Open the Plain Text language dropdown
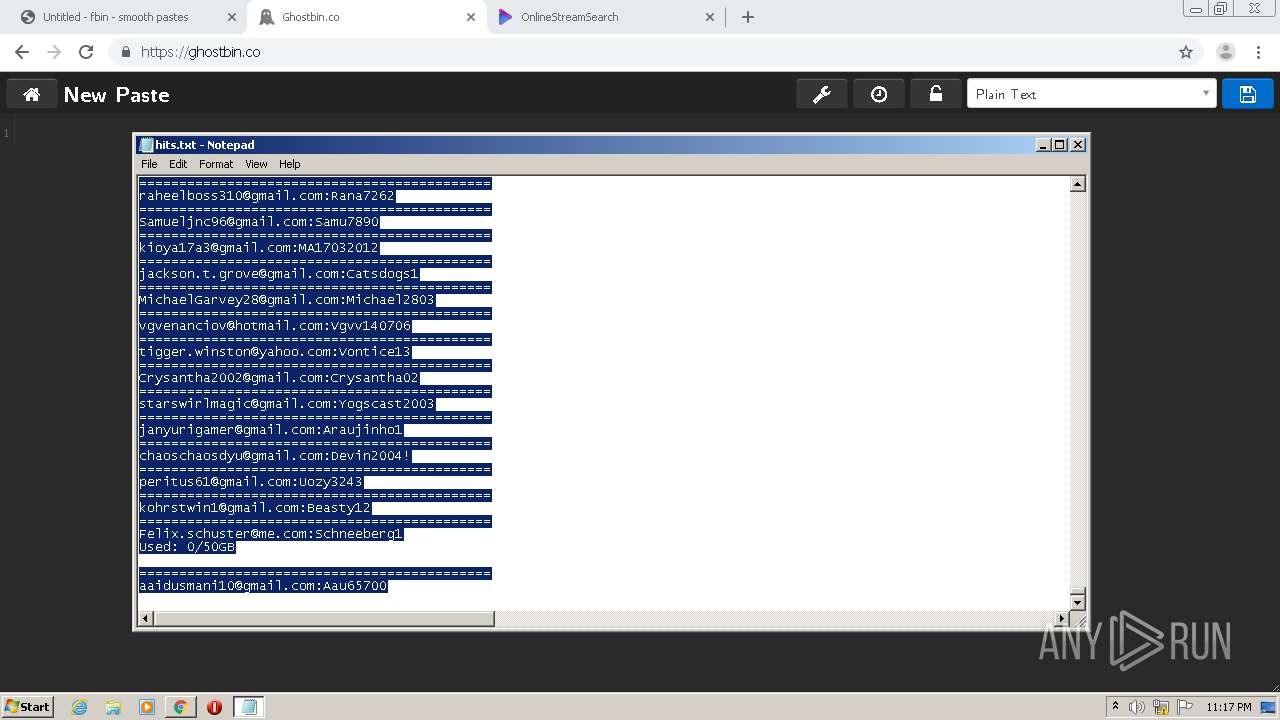Screen dimensions: 1280x720 (1091, 94)
